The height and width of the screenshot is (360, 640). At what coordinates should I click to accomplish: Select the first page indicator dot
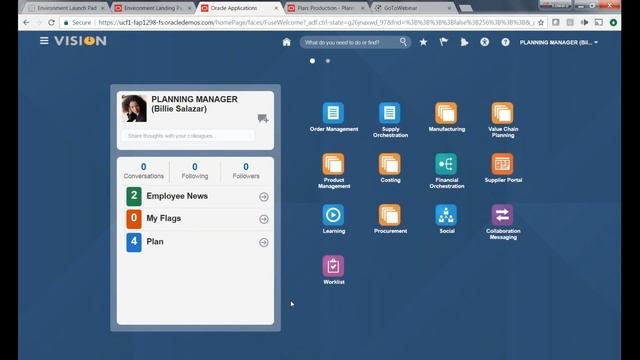[312, 61]
